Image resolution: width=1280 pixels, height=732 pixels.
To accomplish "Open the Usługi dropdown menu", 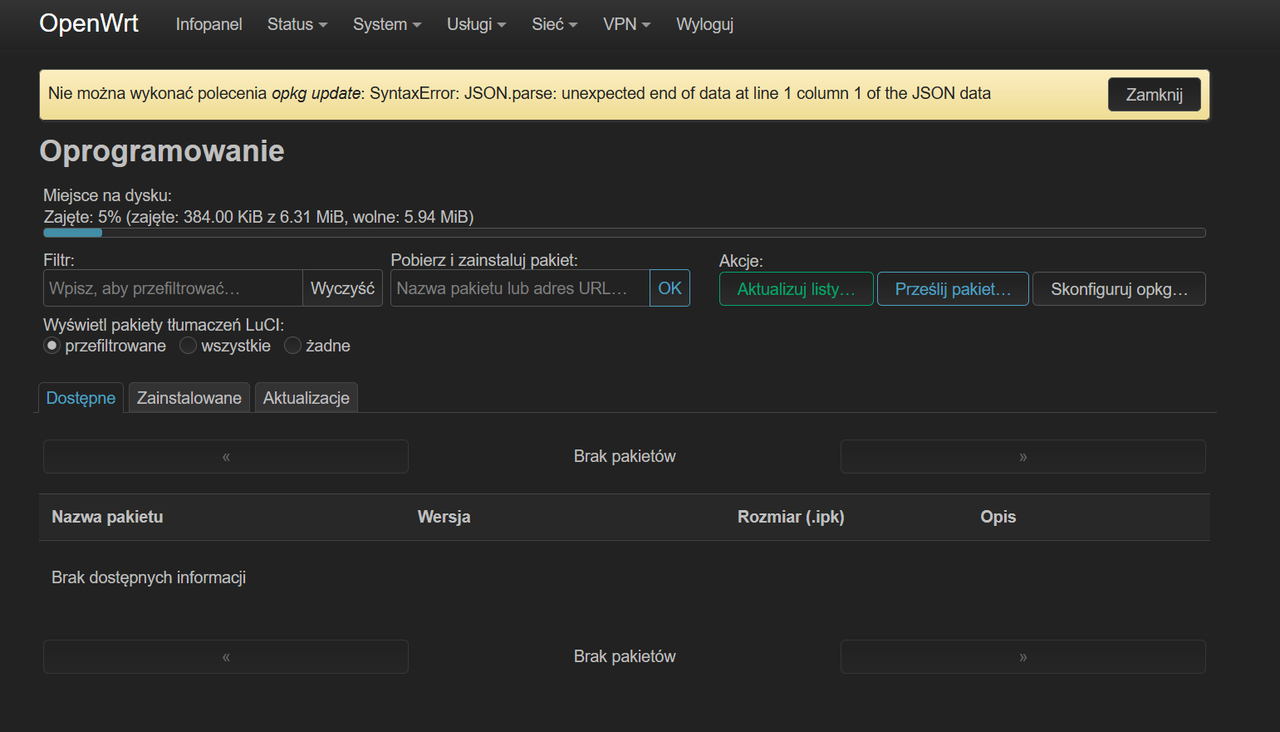I will tap(476, 24).
